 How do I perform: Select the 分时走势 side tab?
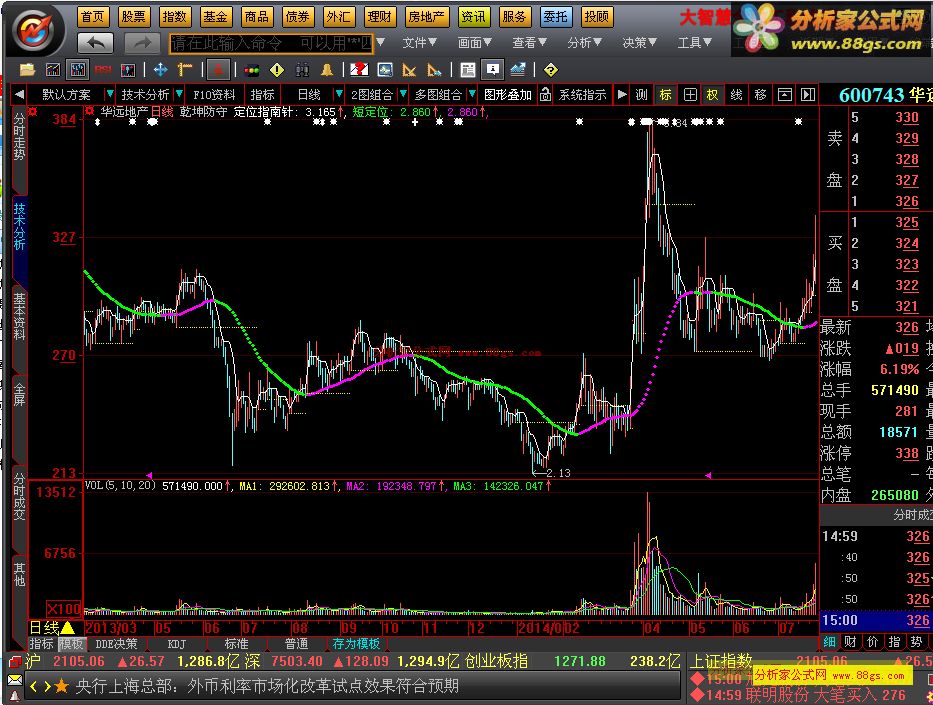[x=19, y=136]
